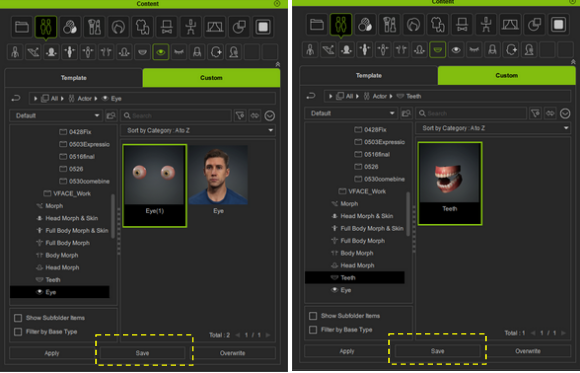Image resolution: width=580 pixels, height=373 pixels.
Task: Collapse toolbar with double chevron in Teeth panel
Action: [x=573, y=62]
